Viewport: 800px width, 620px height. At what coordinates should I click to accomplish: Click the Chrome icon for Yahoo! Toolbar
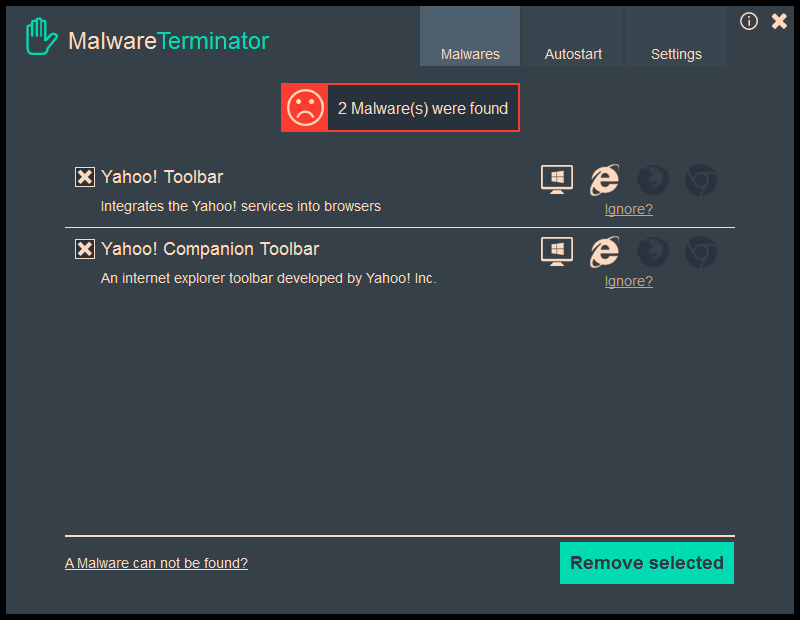click(x=701, y=180)
